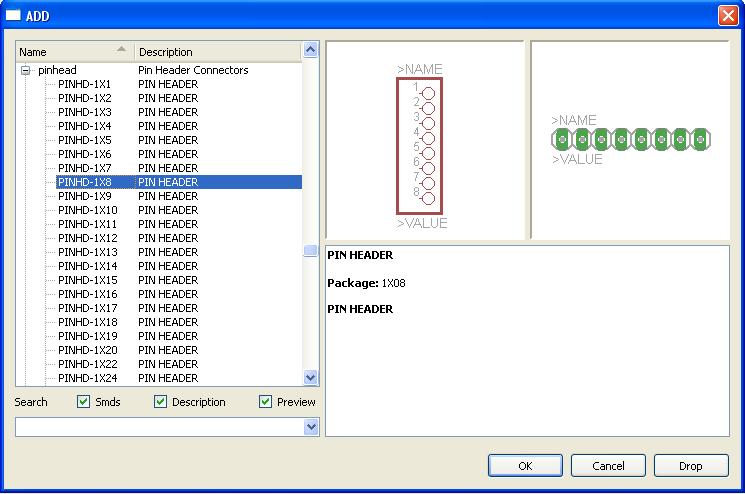
Task: Select the PINHD-1X17 entry
Action: click(87, 308)
